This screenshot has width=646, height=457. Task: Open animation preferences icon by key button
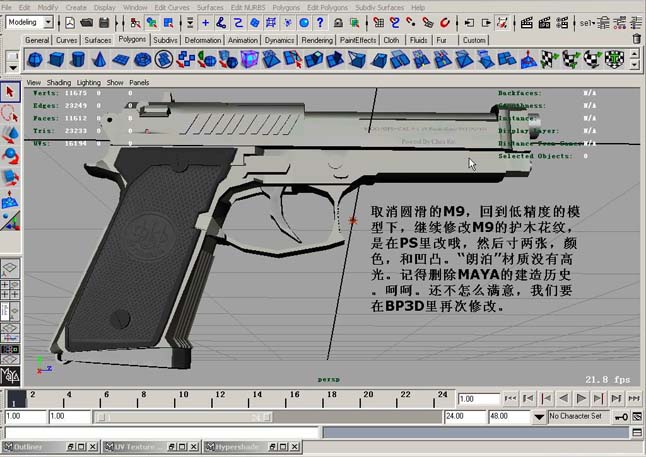point(637,417)
